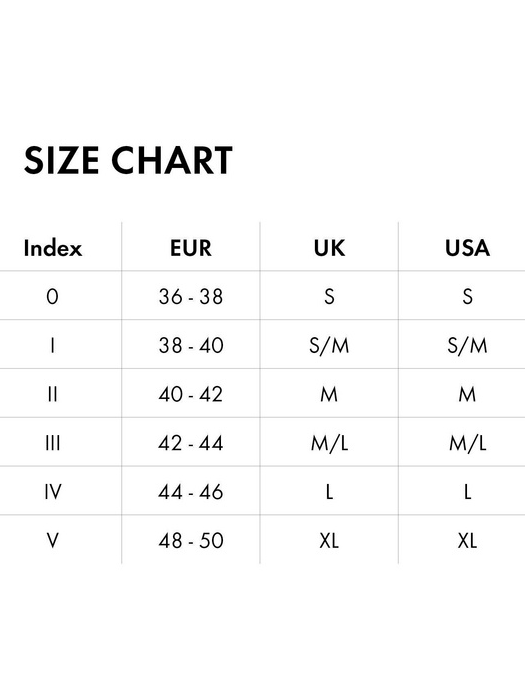Select the Index column header

53,248
